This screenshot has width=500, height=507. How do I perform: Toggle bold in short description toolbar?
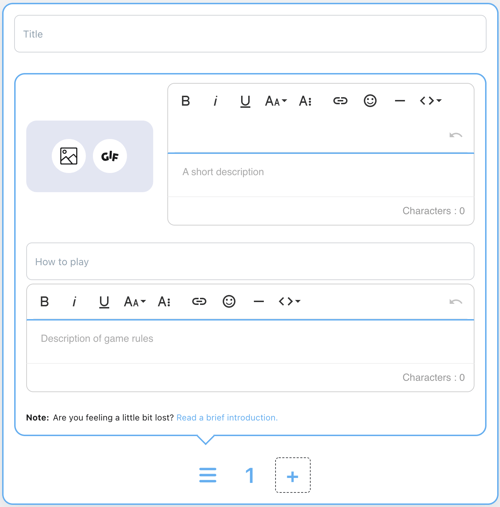pos(186,101)
